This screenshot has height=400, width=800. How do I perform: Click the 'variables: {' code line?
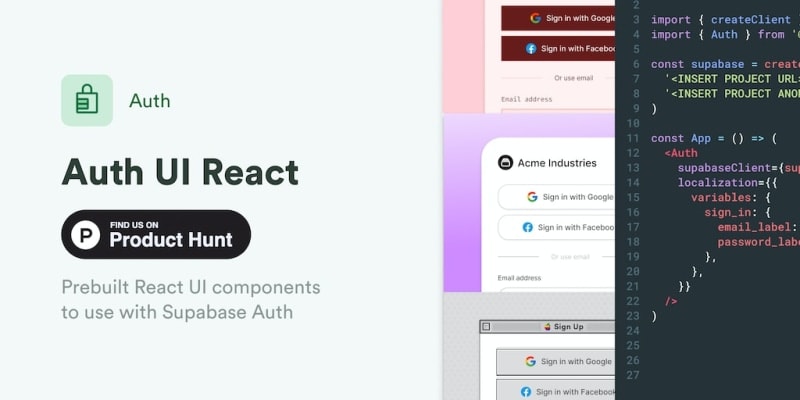[731, 197]
